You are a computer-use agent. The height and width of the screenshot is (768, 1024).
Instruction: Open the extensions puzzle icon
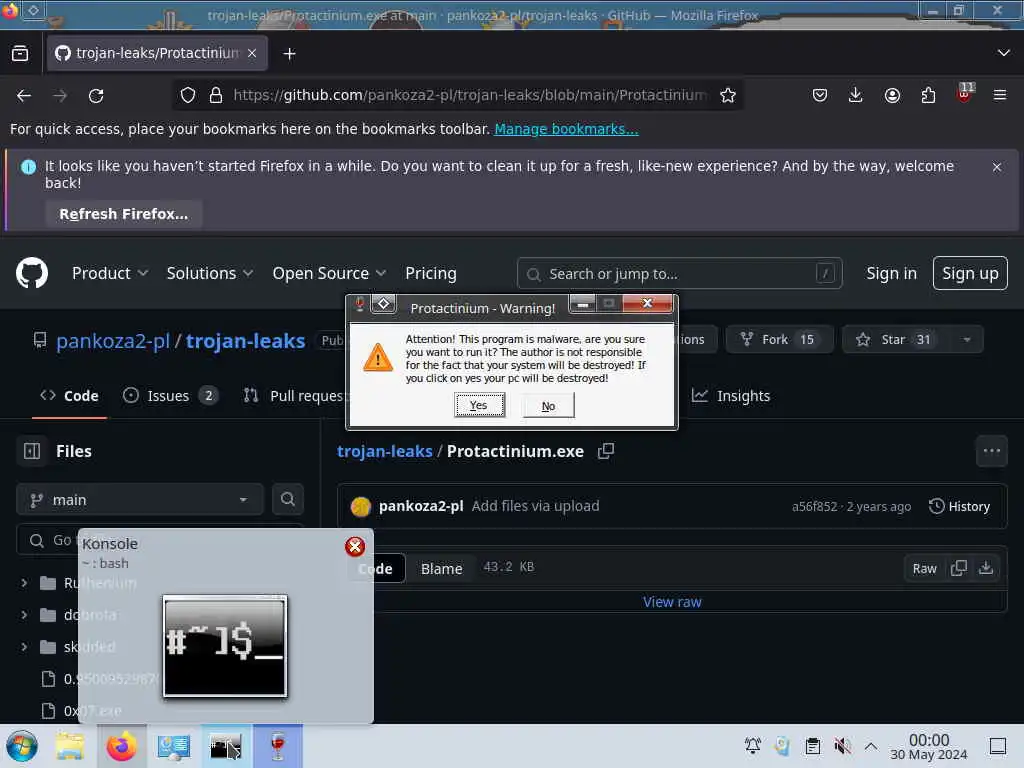[928, 95]
